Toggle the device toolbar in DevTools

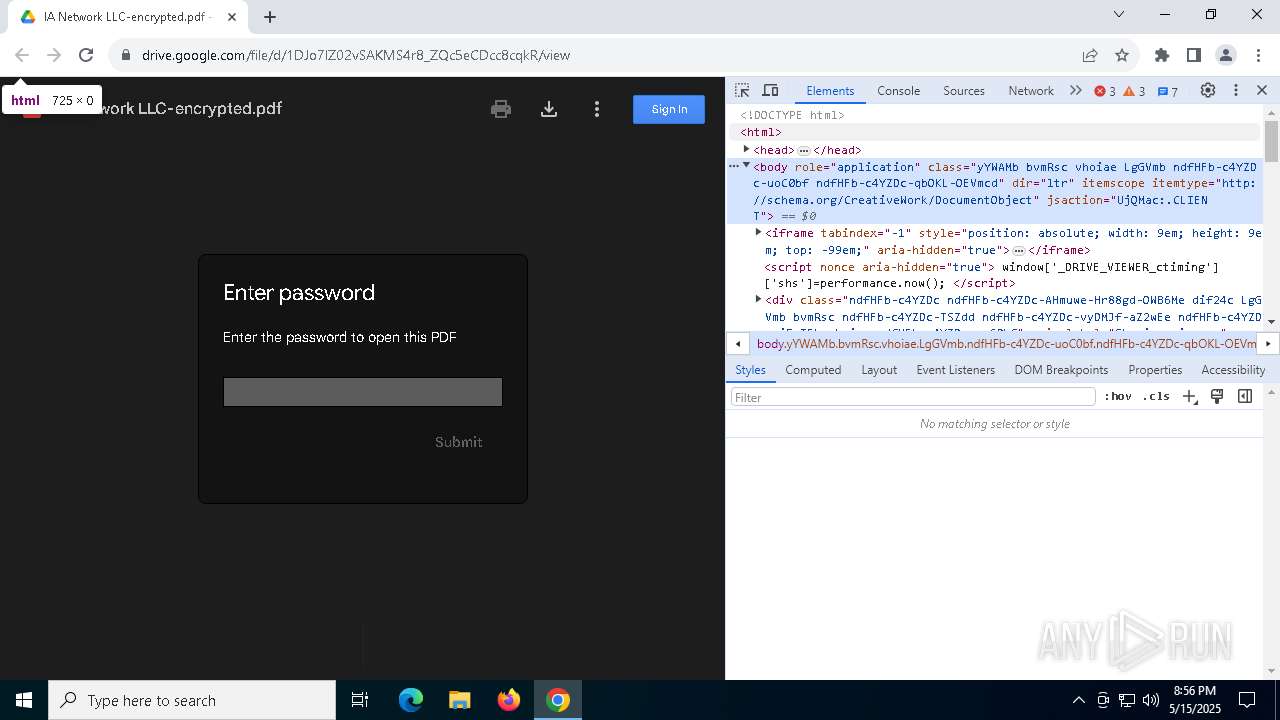pos(770,90)
